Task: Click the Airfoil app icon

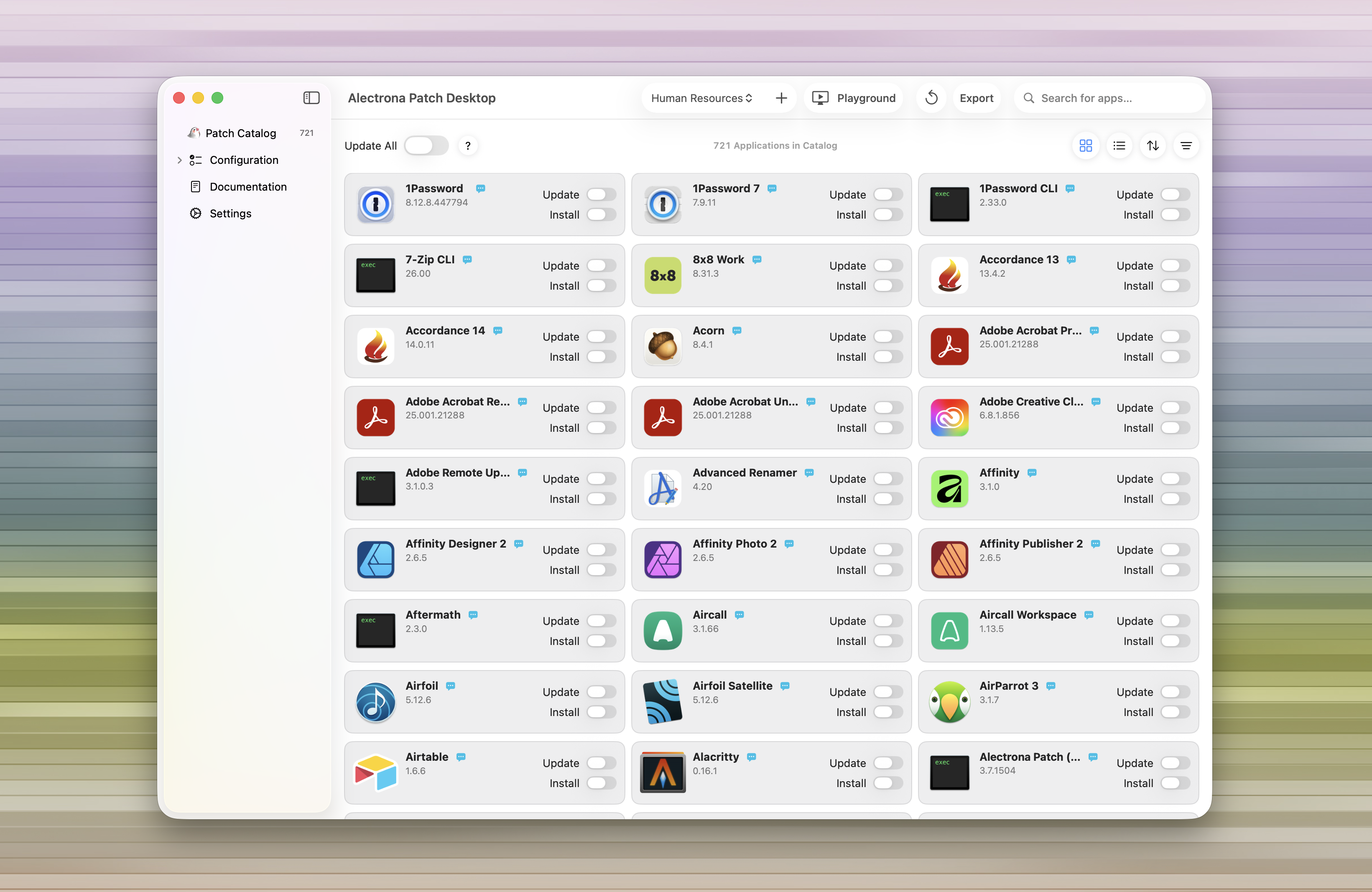Action: 375,702
